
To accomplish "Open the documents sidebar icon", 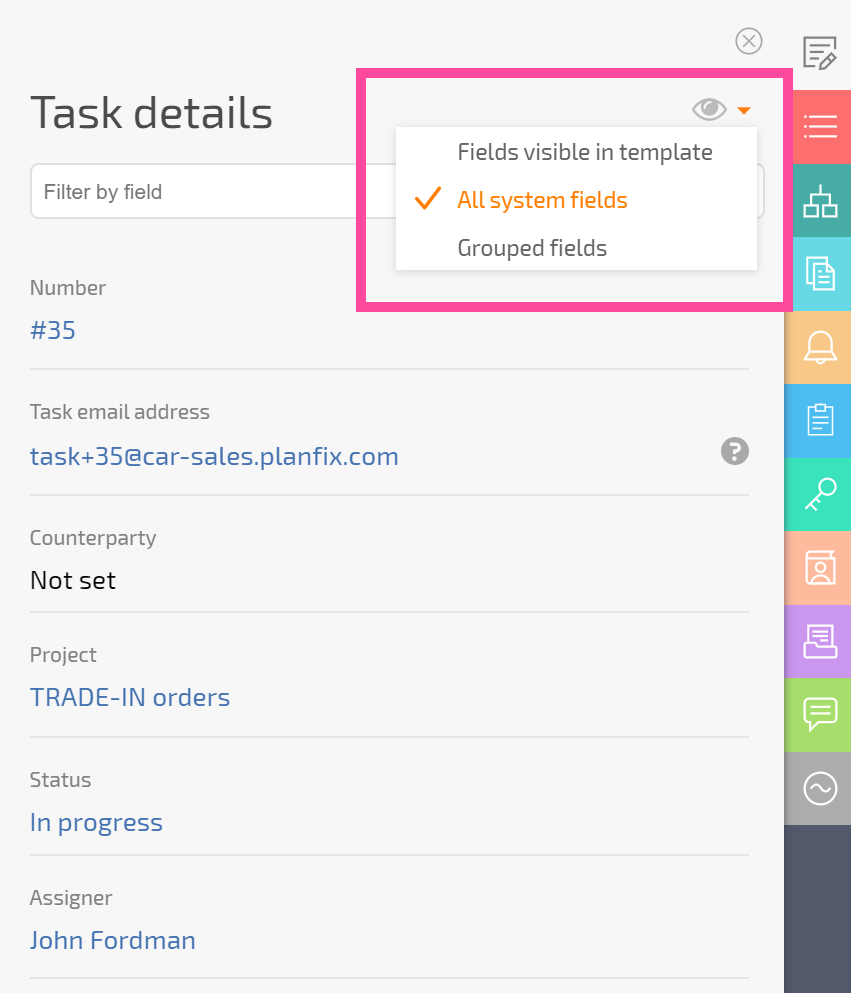I will [x=820, y=274].
